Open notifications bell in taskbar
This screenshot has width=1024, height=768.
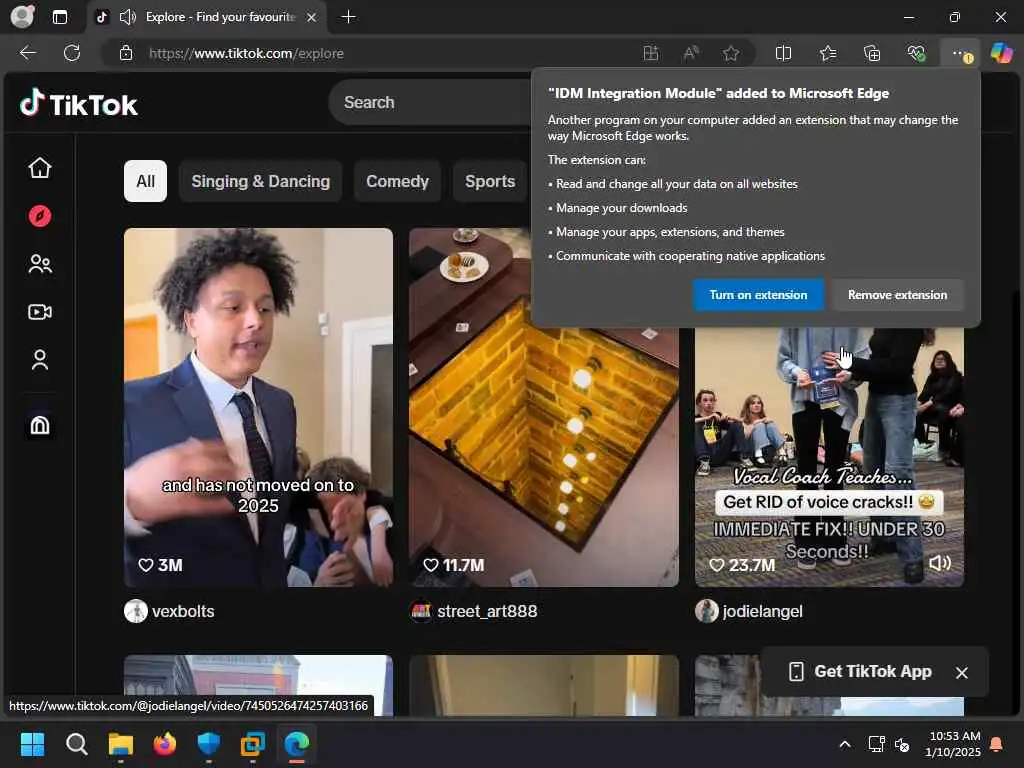(997, 744)
